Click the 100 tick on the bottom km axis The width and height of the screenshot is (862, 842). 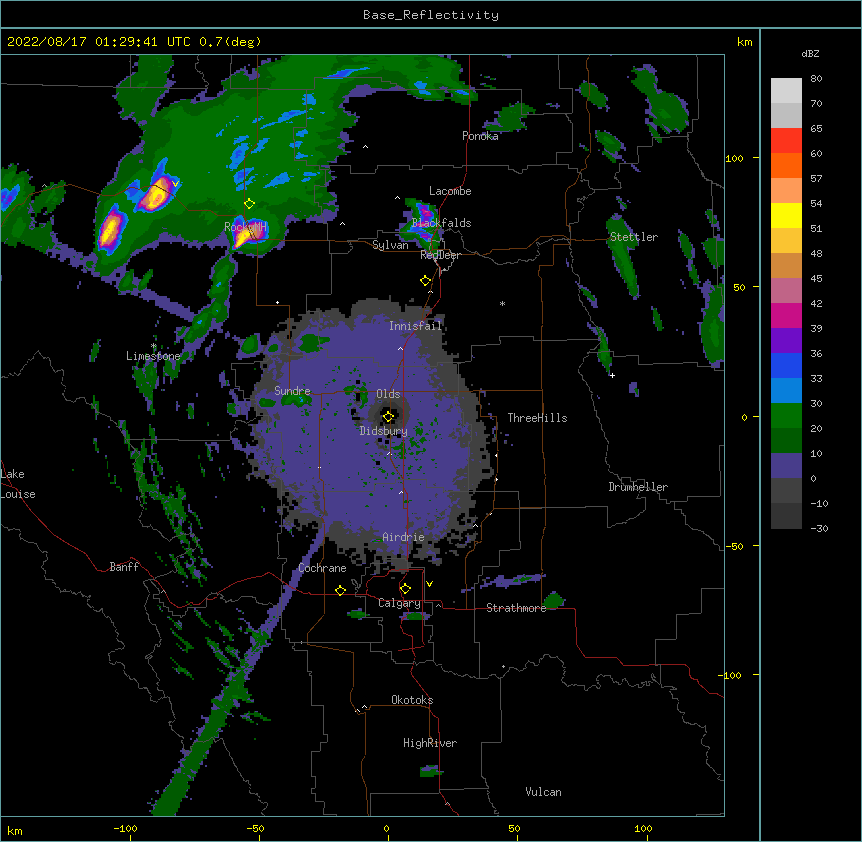click(x=643, y=829)
